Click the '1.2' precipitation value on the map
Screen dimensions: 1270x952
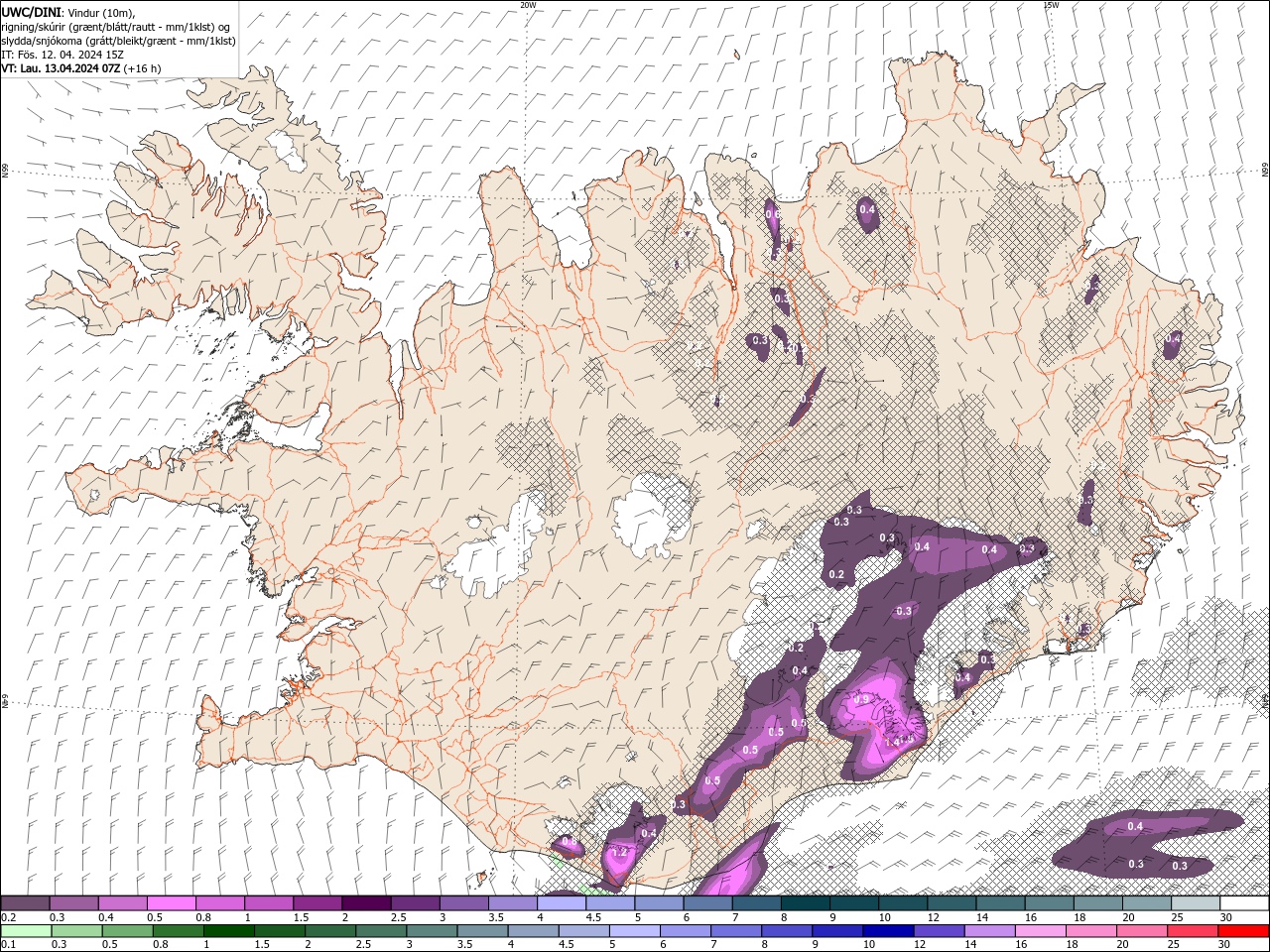(619, 852)
